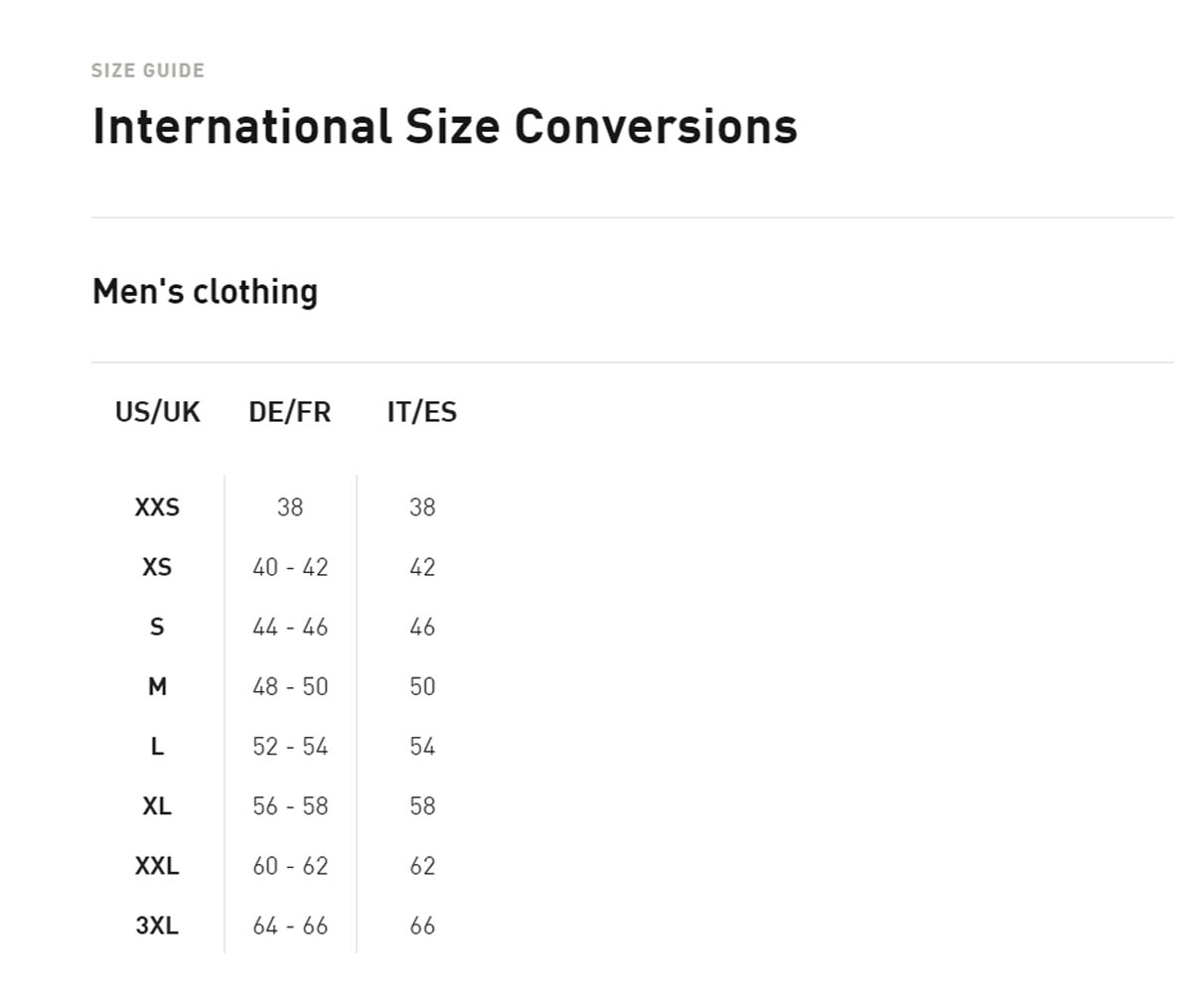The height and width of the screenshot is (987, 1204).
Task: Click the IT/ES value 54
Action: coord(422,746)
